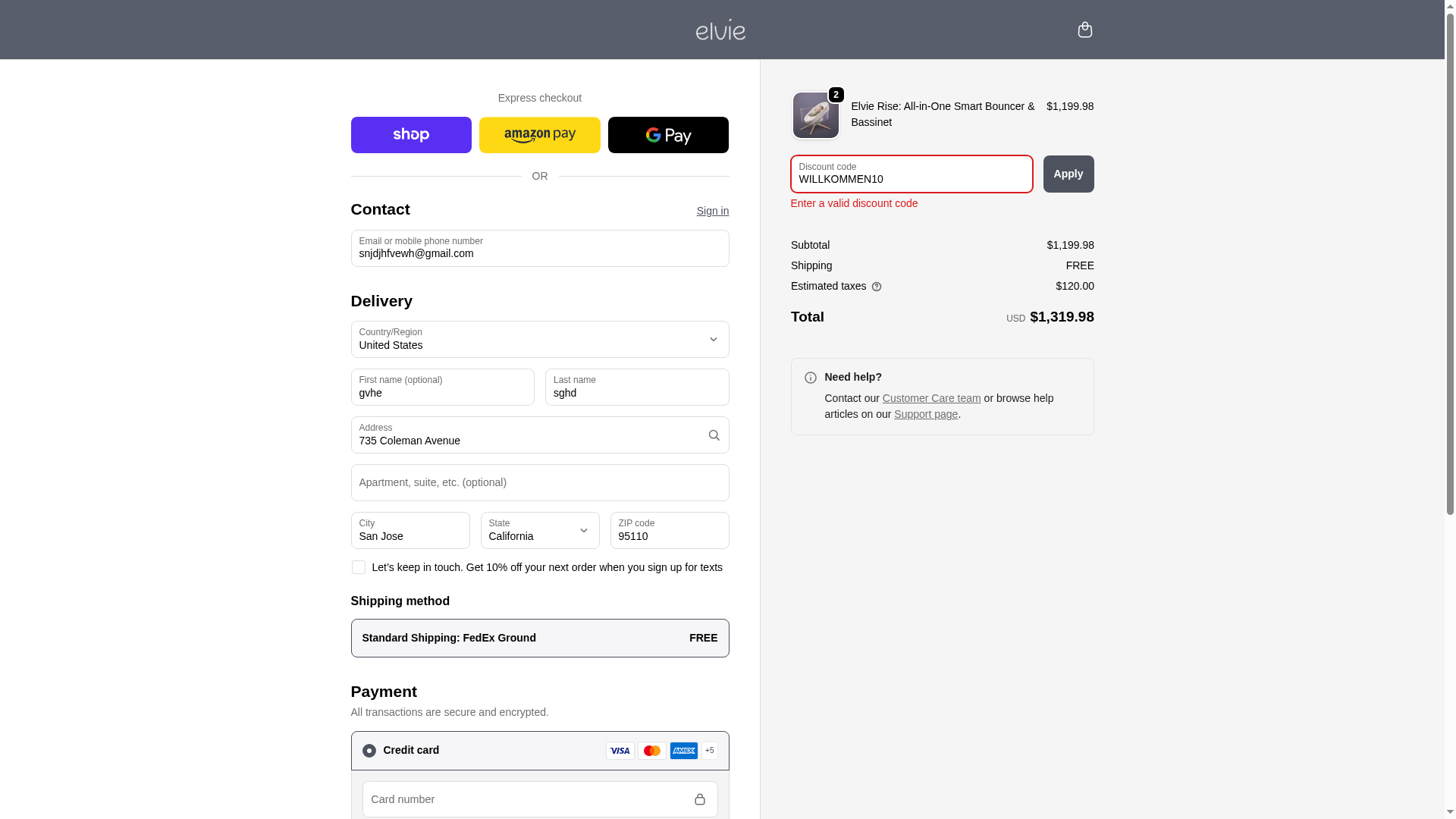The width and height of the screenshot is (1456, 819).
Task: Click the Card number field
Action: tap(540, 799)
